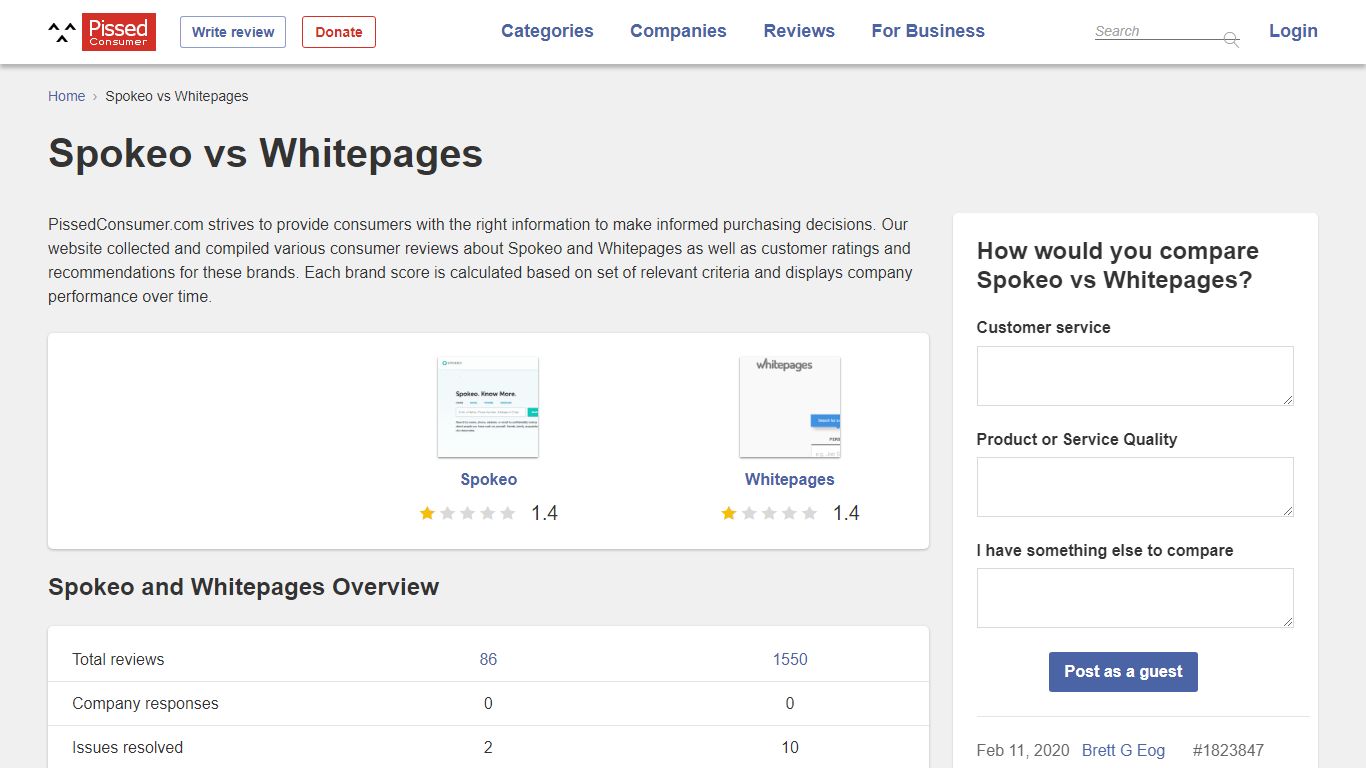Open Spokeo total reviews count 86

(x=488, y=659)
